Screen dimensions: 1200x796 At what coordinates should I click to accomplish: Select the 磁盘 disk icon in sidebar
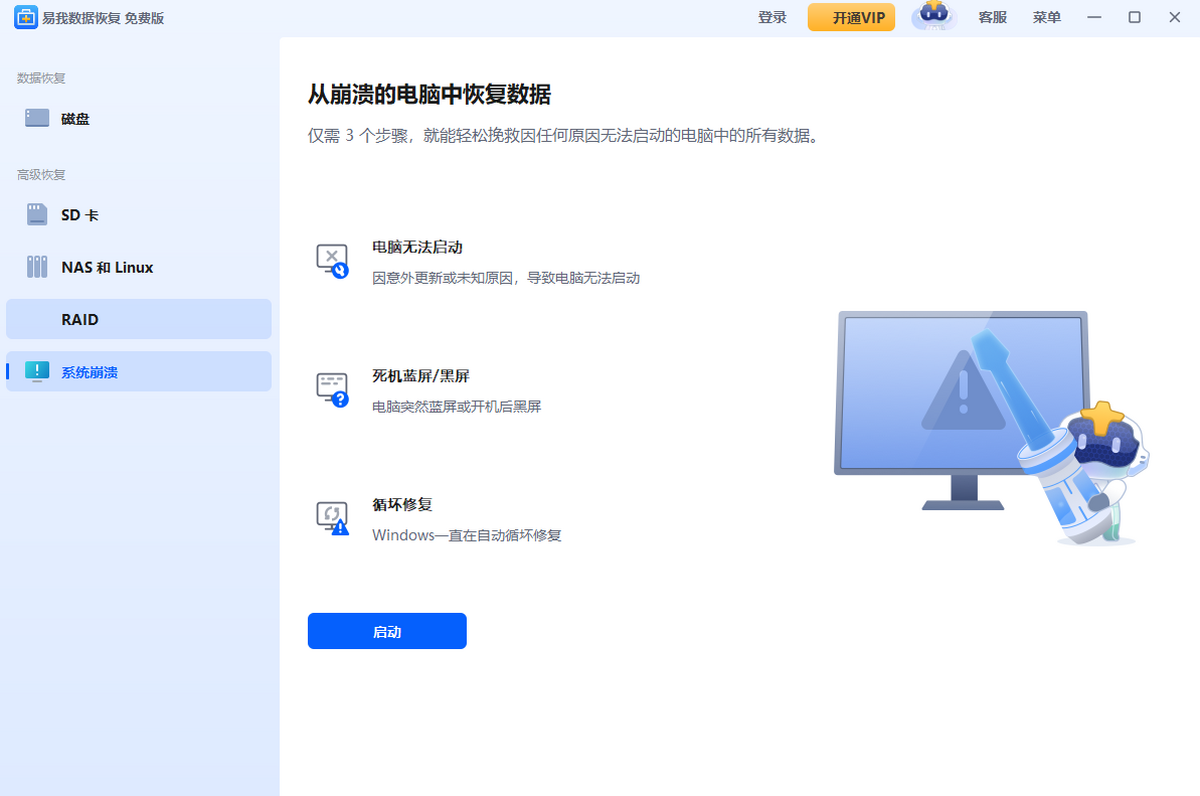[x=37, y=118]
